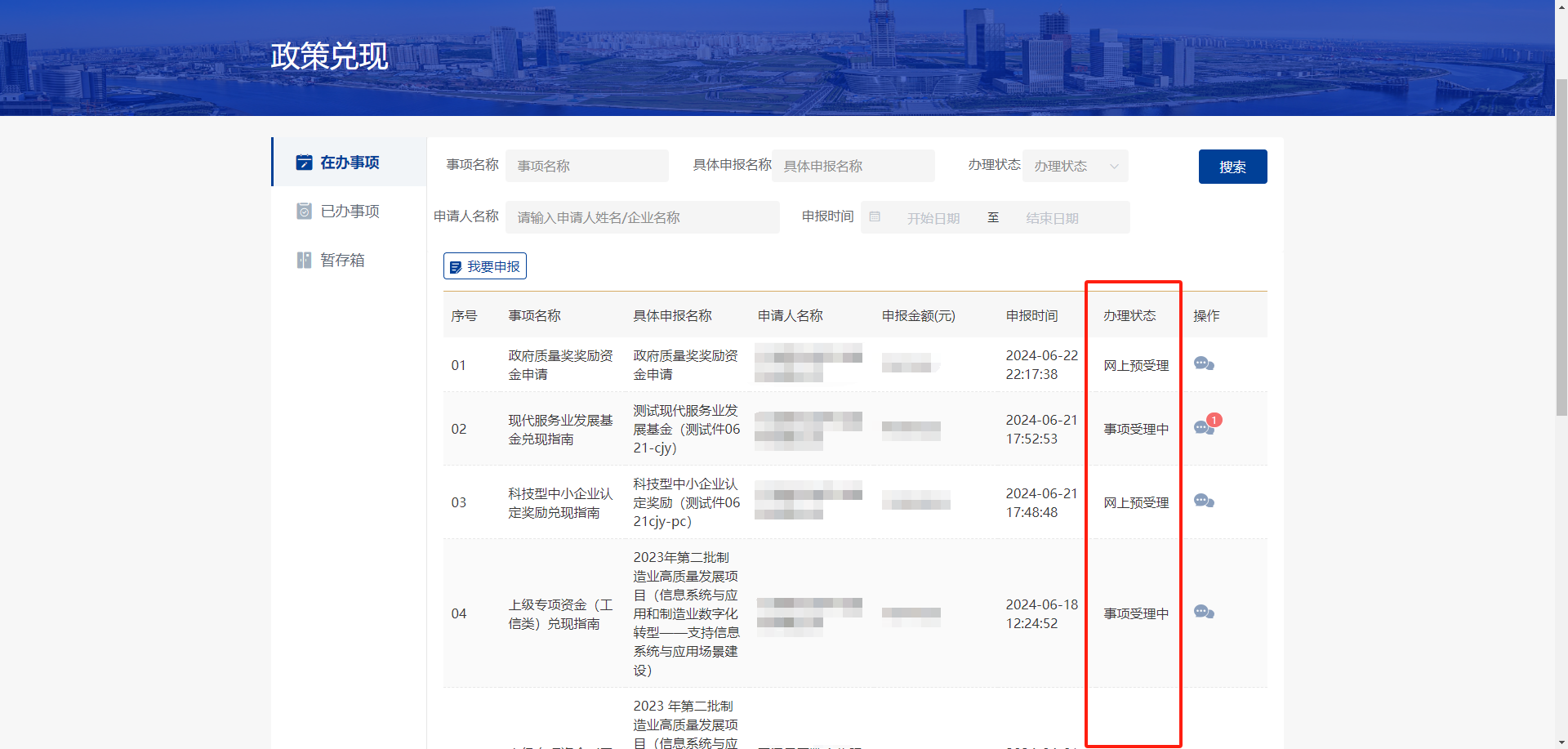Click 网上预受理 status in row 01
Image resolution: width=1568 pixels, height=749 pixels.
(1136, 365)
